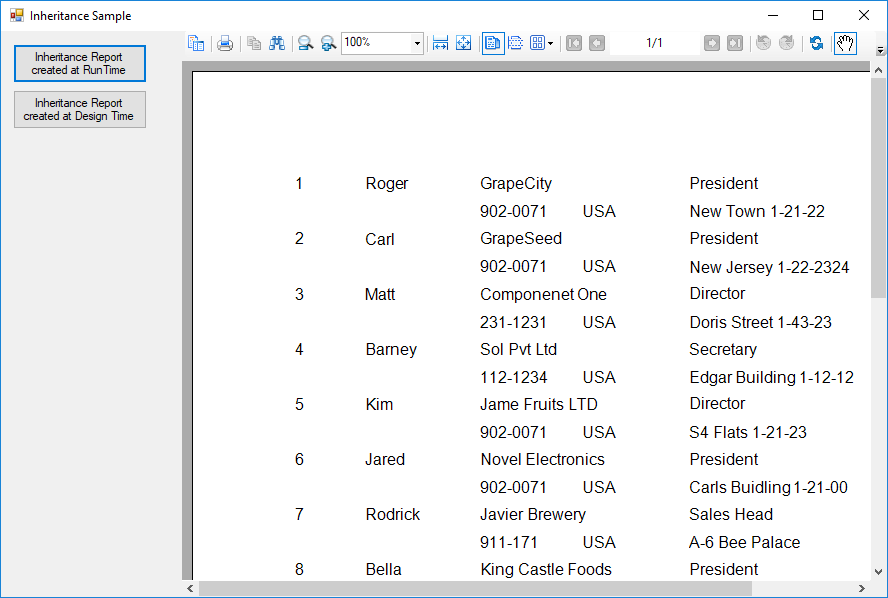Click the page number field 1/1

pos(654,43)
